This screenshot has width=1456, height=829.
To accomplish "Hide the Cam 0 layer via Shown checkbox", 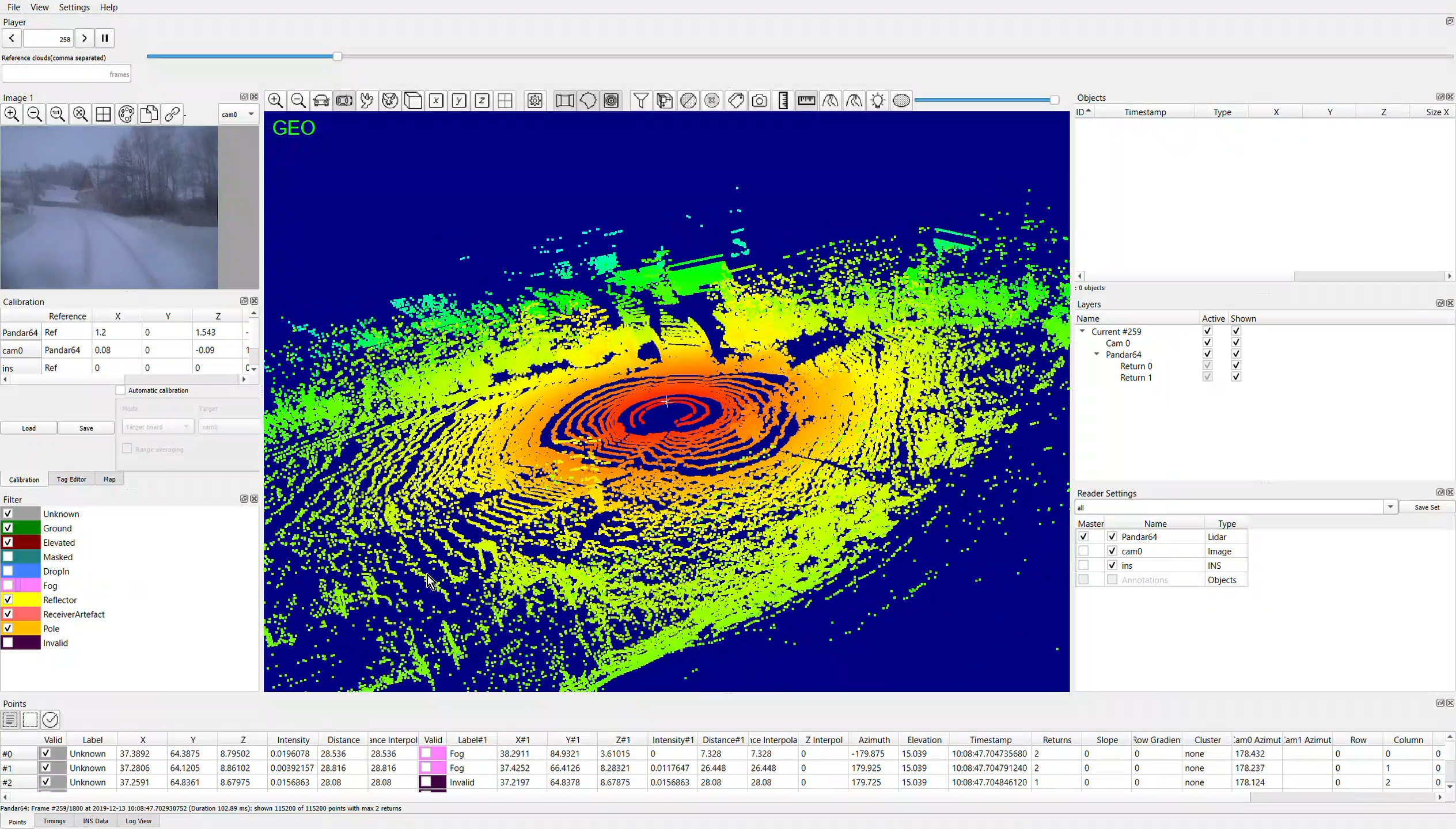I will click(x=1236, y=343).
